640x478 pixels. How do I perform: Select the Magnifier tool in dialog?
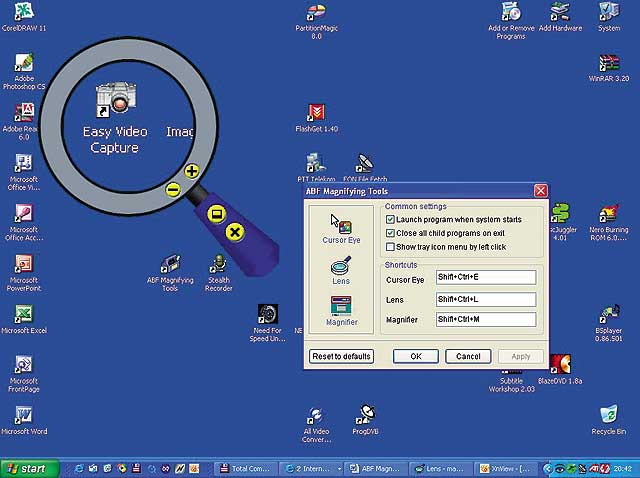[341, 311]
